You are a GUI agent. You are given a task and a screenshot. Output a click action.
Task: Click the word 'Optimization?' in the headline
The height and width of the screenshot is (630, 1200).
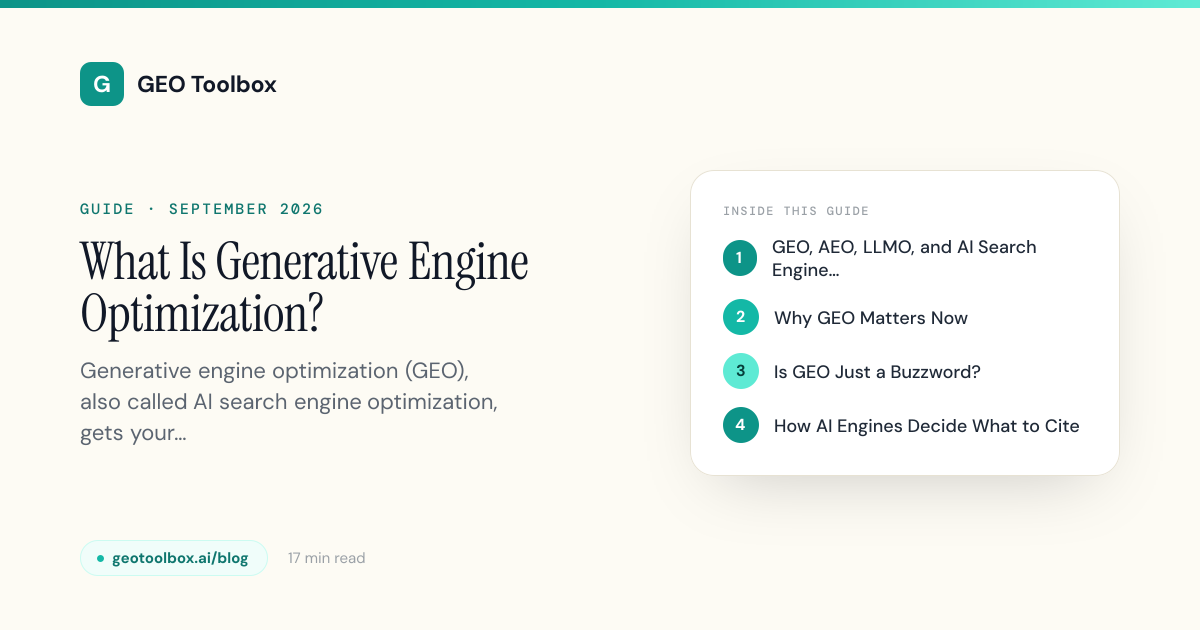pos(202,314)
